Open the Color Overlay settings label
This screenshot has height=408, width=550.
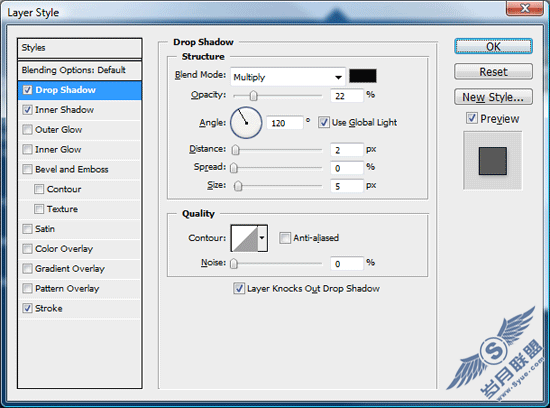(x=64, y=249)
